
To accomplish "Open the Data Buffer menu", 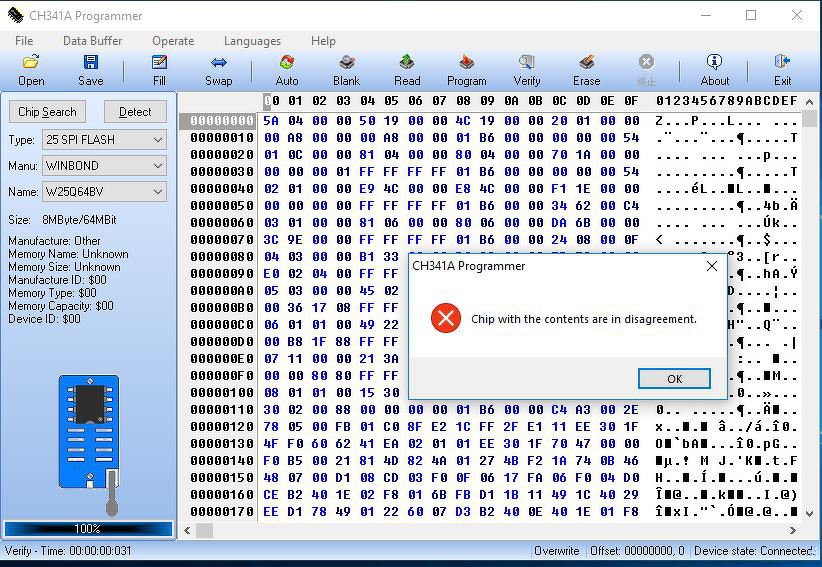I will click(x=92, y=41).
